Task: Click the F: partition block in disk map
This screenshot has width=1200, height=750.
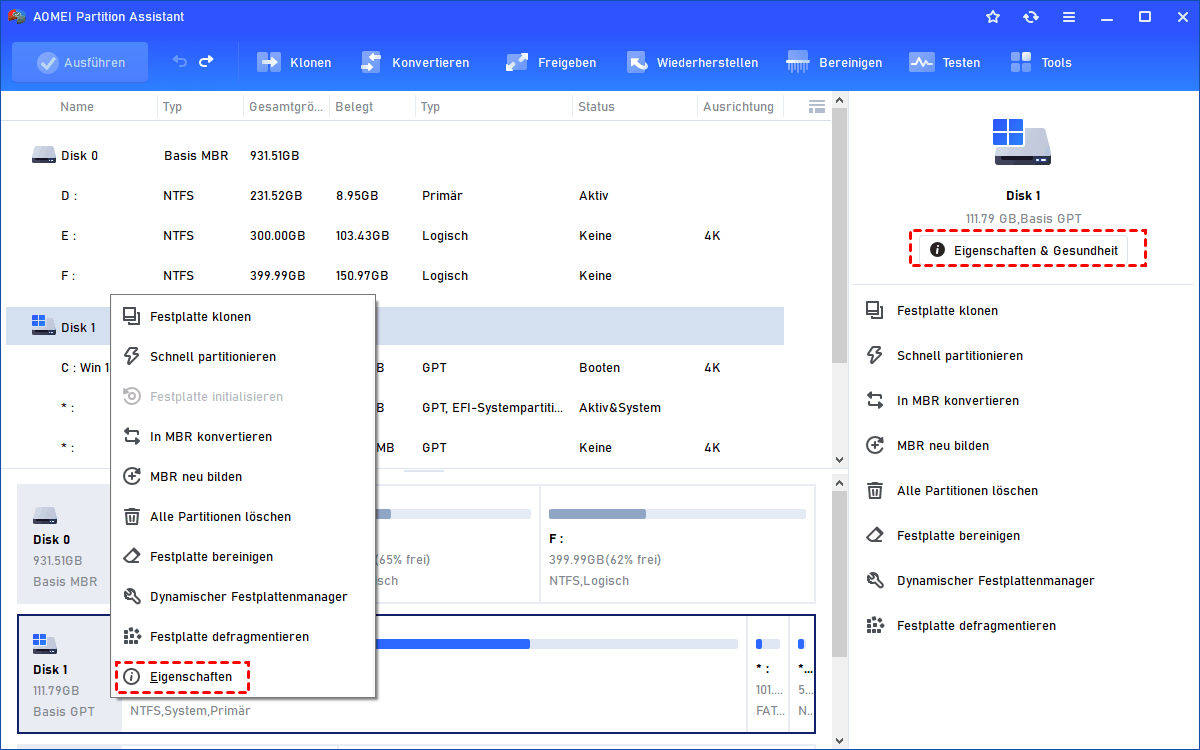Action: (x=677, y=545)
